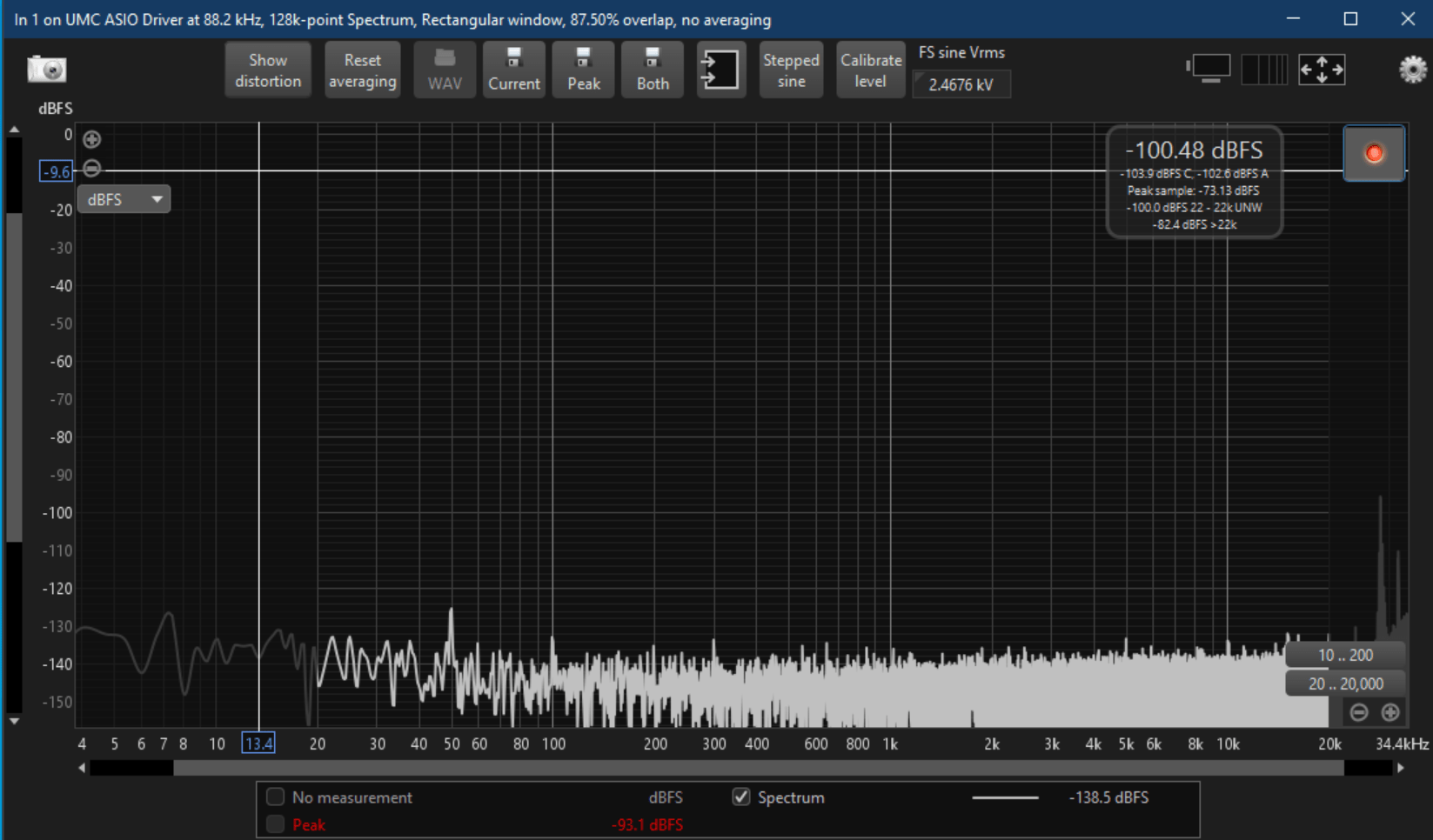Click the Spectrum -138.5 dBFS value
The width and height of the screenshot is (1433, 840).
(x=1108, y=797)
